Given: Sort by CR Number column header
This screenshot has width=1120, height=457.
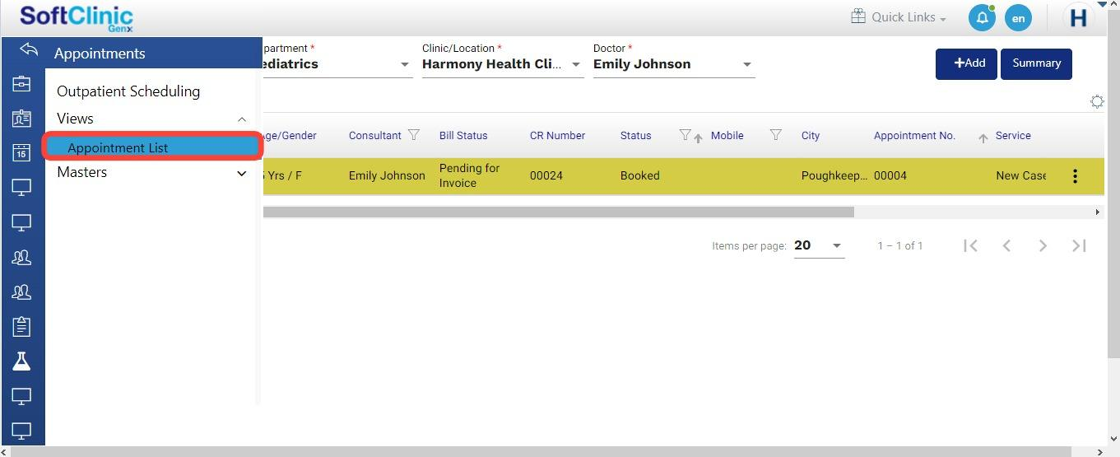Looking at the screenshot, I should click(557, 135).
